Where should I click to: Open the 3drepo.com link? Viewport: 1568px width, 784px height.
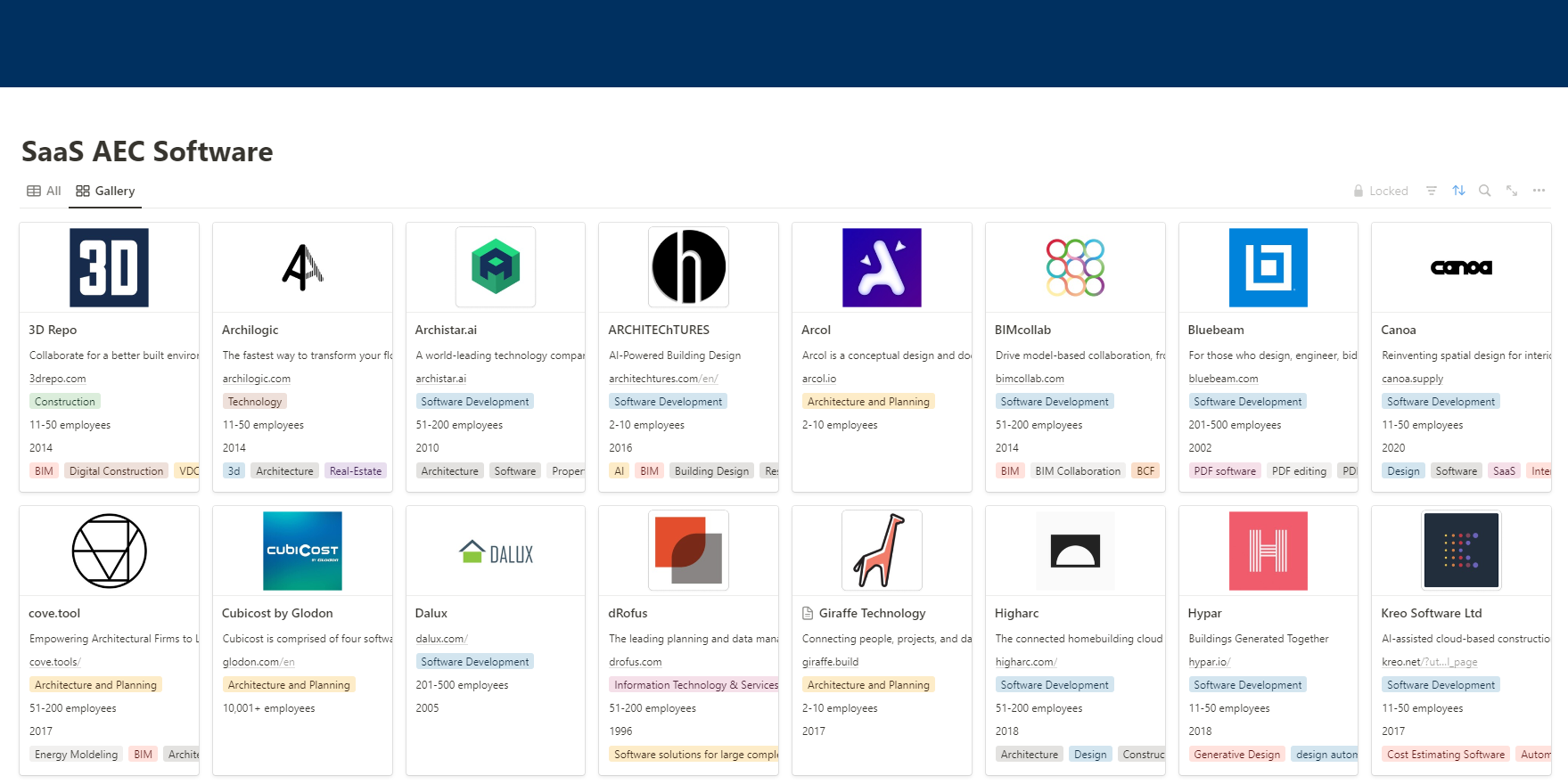coord(58,379)
